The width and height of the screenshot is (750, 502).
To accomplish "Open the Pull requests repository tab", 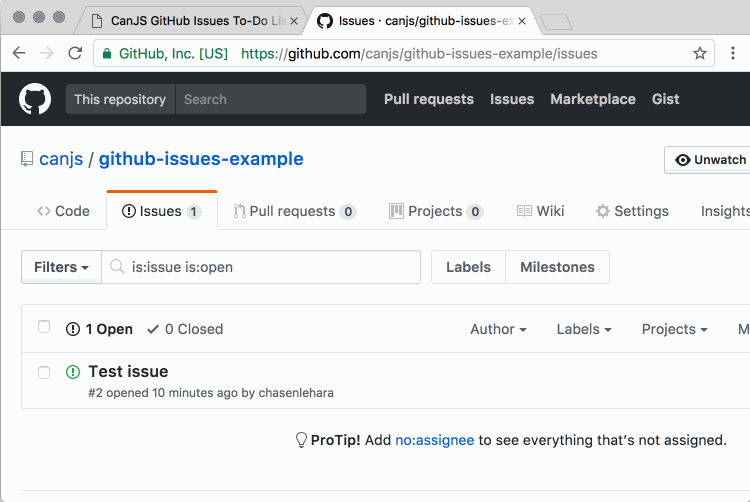I will pos(295,211).
